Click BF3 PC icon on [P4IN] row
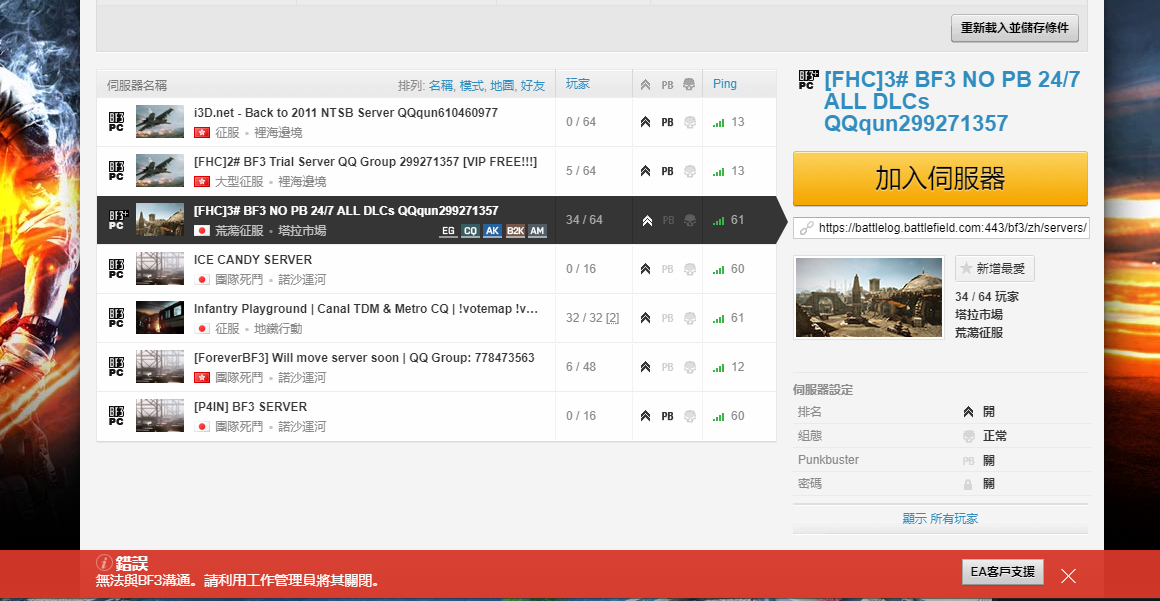The width and height of the screenshot is (1160, 601). [x=116, y=415]
